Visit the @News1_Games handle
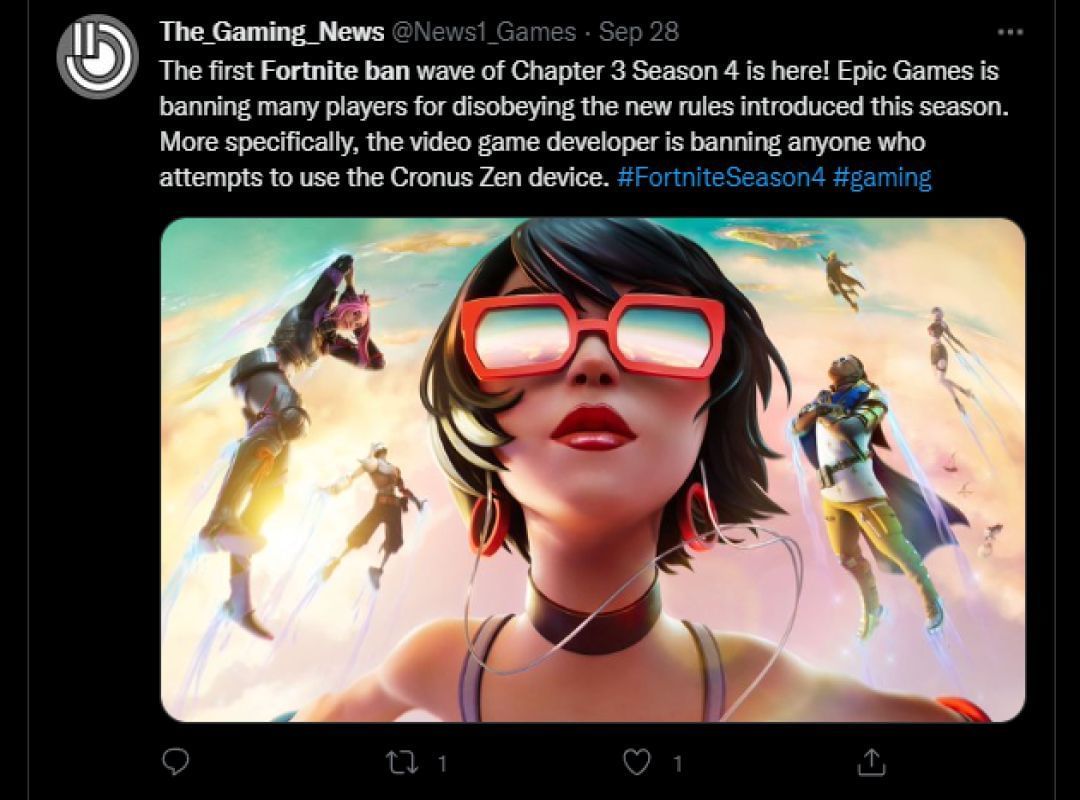 [x=484, y=32]
